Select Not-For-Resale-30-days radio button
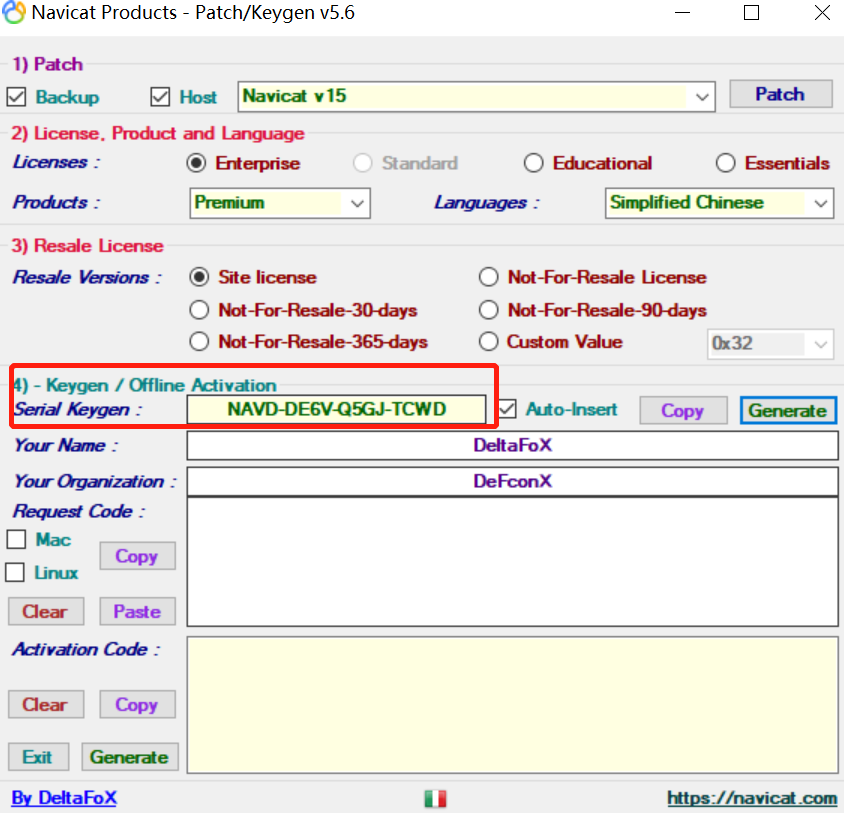The image size is (844, 813). 199,310
